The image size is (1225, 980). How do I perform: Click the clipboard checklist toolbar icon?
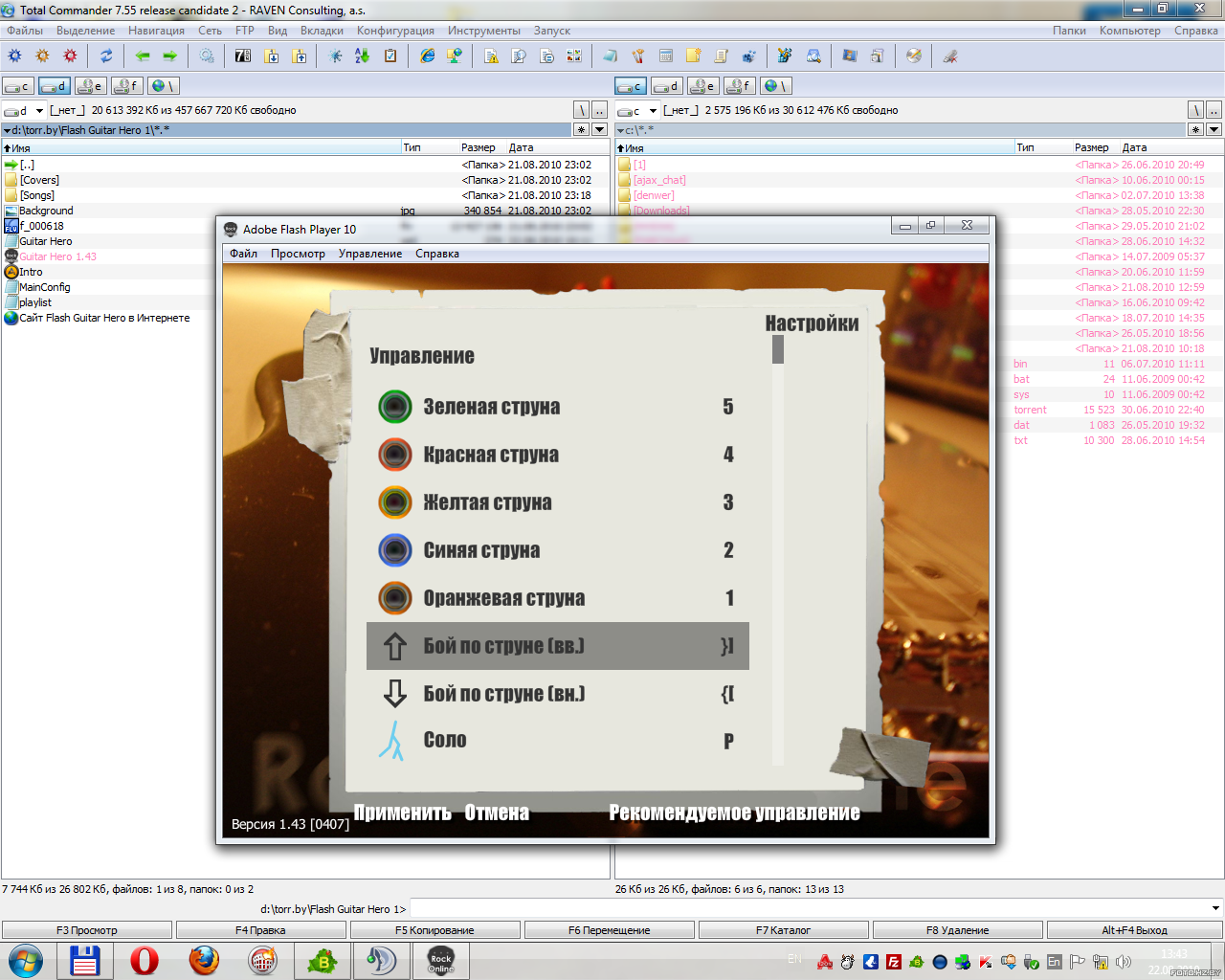point(390,56)
